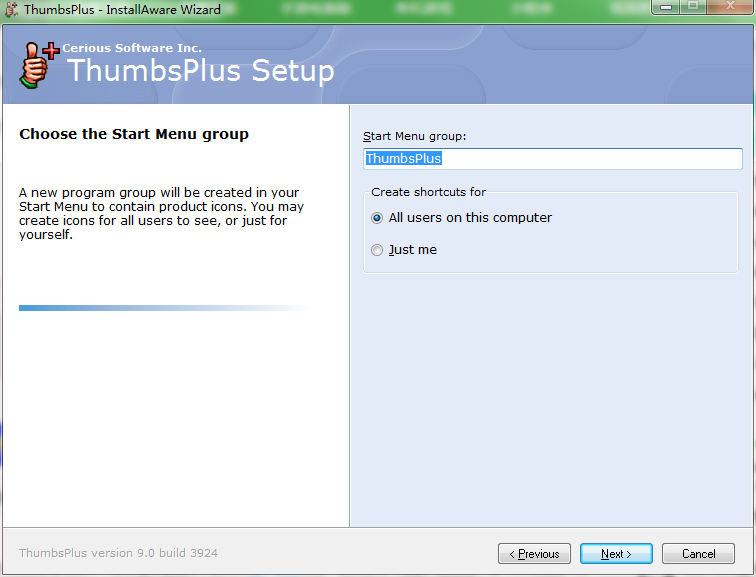
Task: Click the "ThumbsPlus Setup" banner title
Action: [x=201, y=71]
